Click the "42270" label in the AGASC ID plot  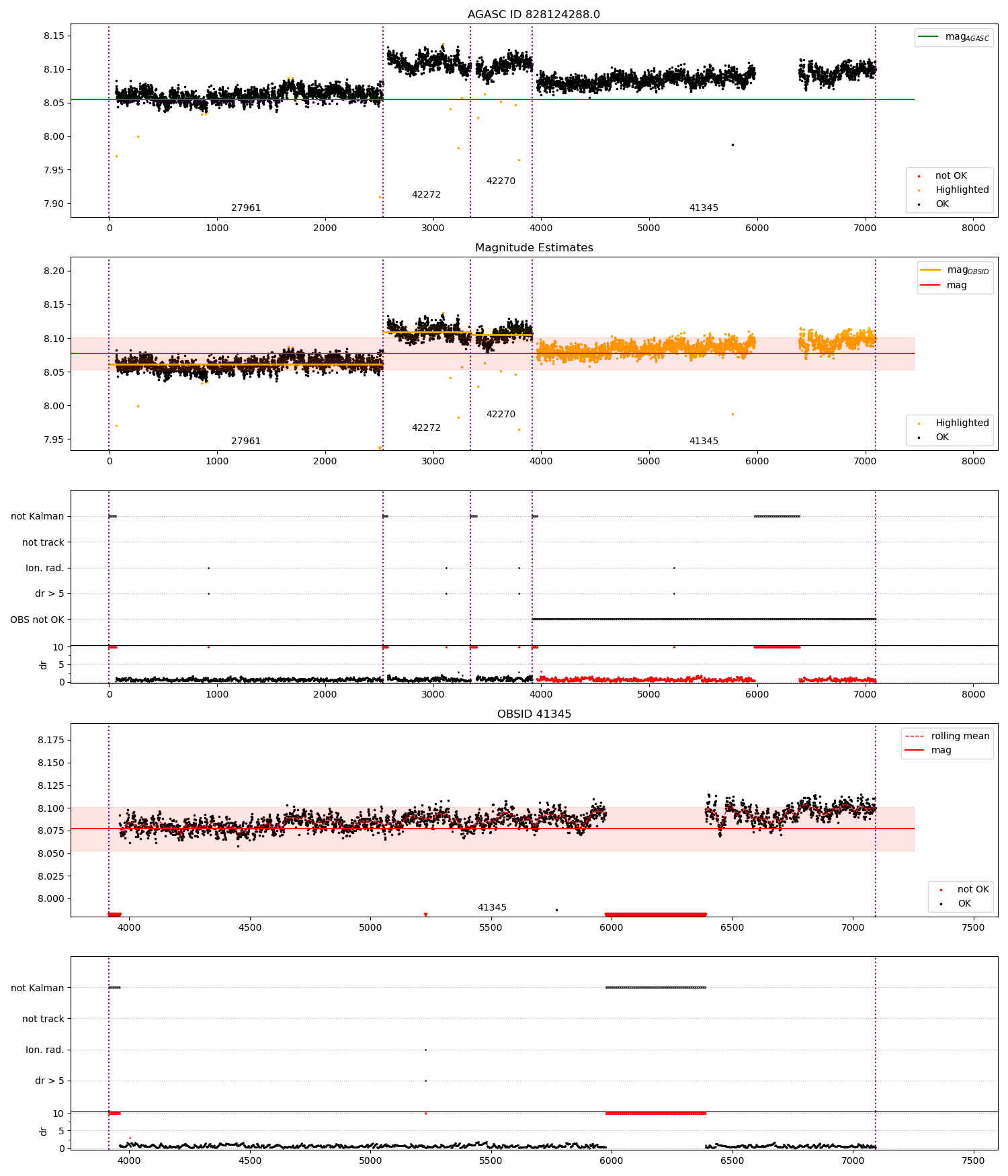pos(501,181)
